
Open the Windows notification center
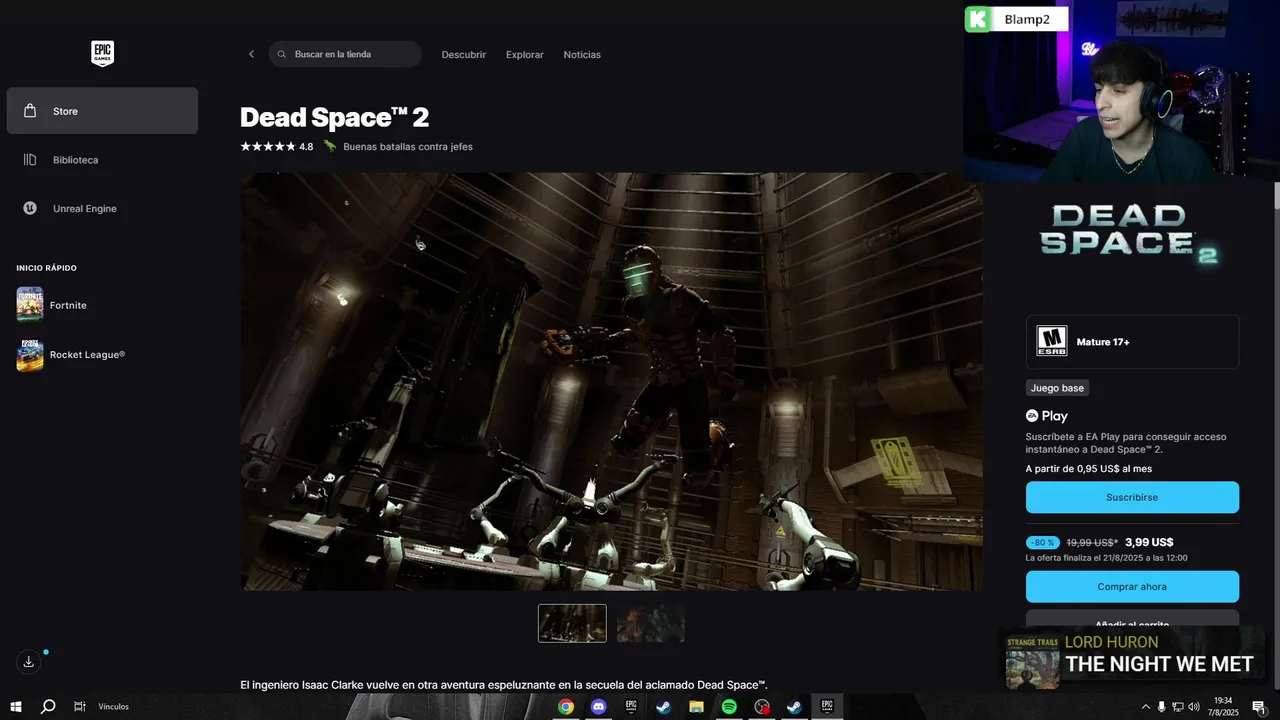pyautogui.click(x=1258, y=707)
